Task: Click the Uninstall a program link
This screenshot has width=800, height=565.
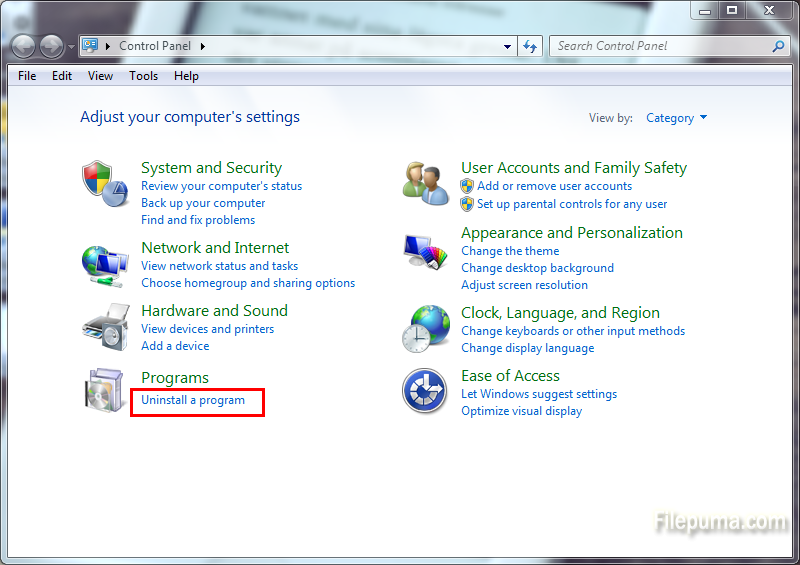Action: pyautogui.click(x=193, y=400)
